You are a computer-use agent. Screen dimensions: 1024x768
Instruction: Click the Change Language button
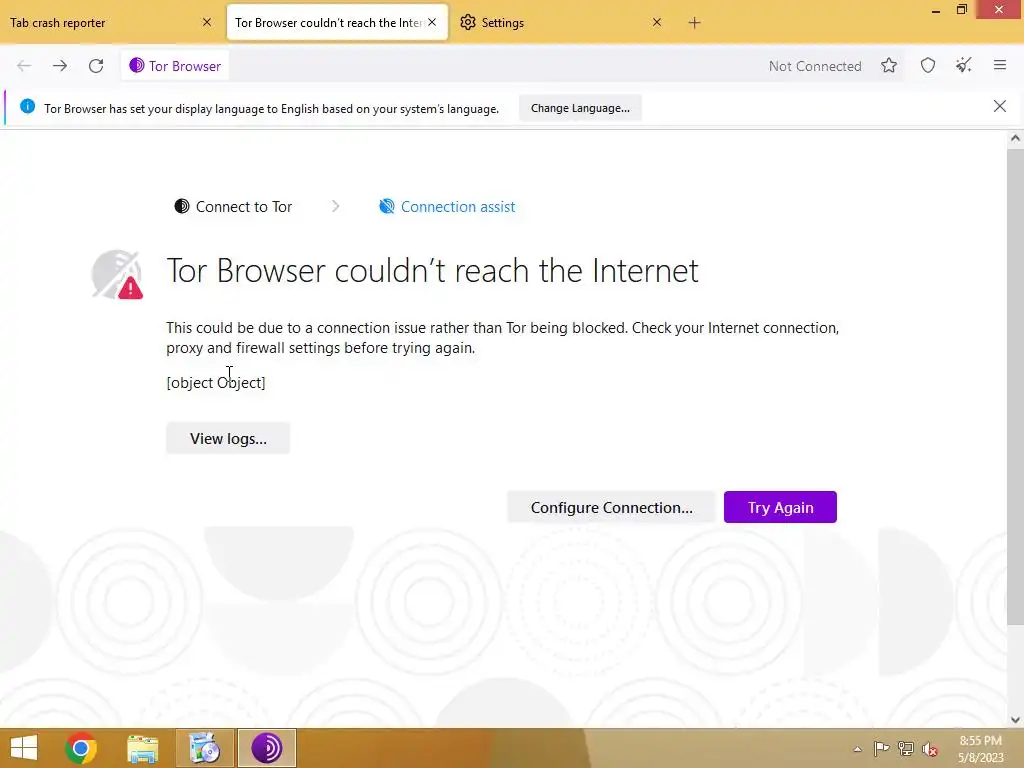580,108
